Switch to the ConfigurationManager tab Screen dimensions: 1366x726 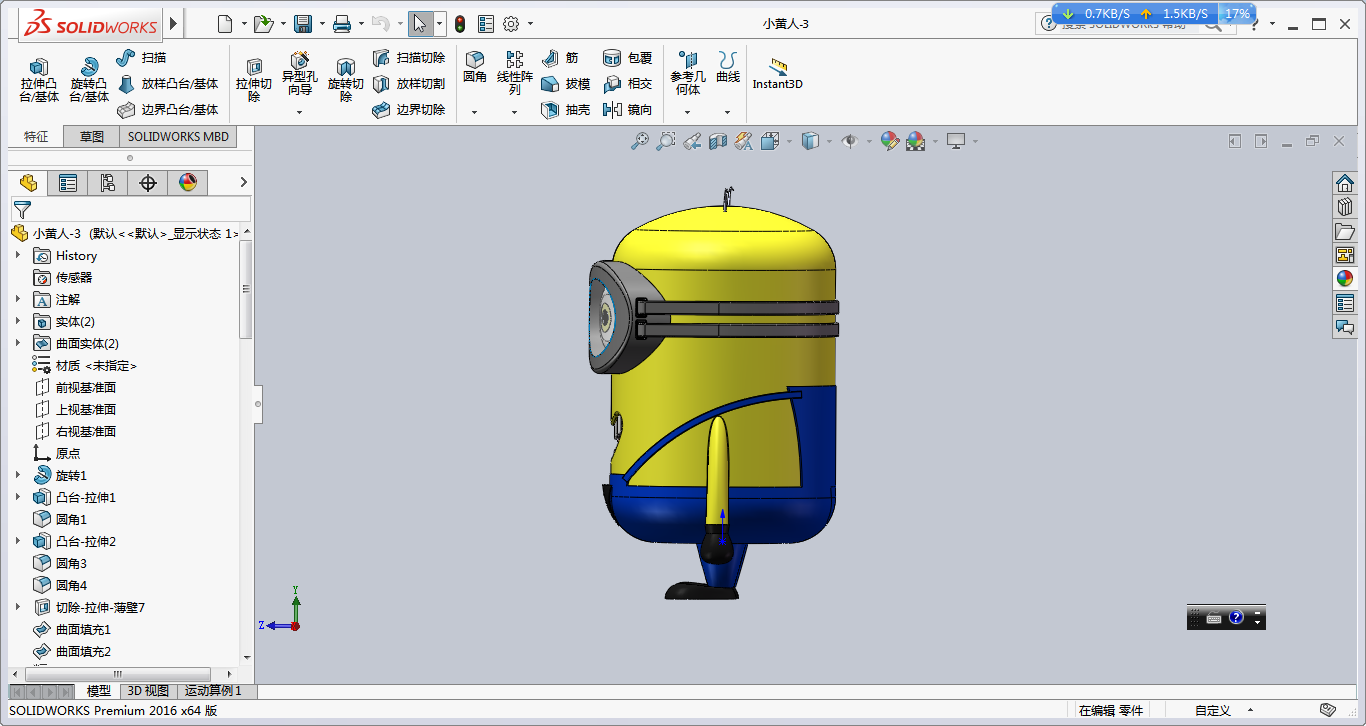point(108,183)
